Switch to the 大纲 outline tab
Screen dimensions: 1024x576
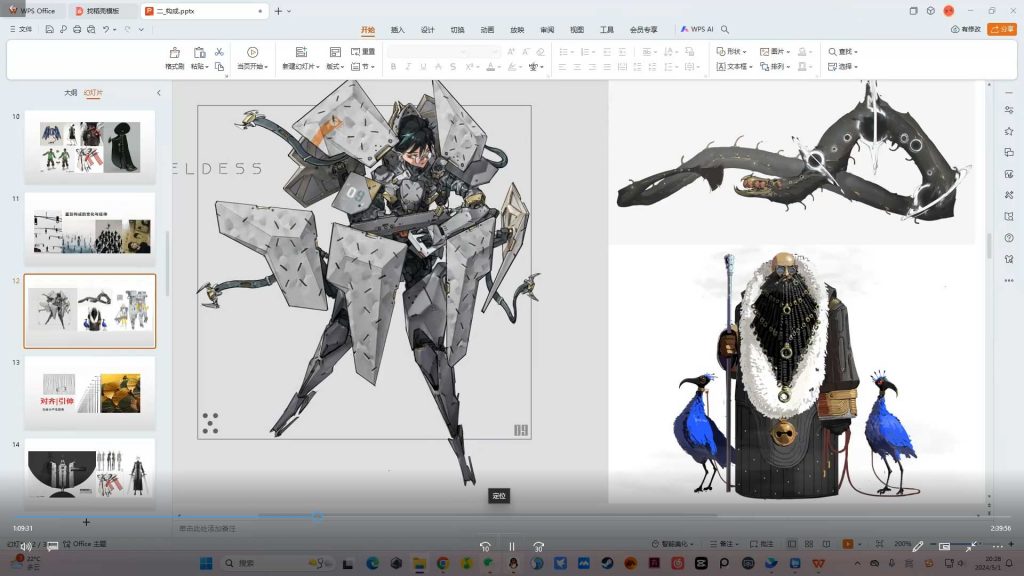click(x=71, y=92)
